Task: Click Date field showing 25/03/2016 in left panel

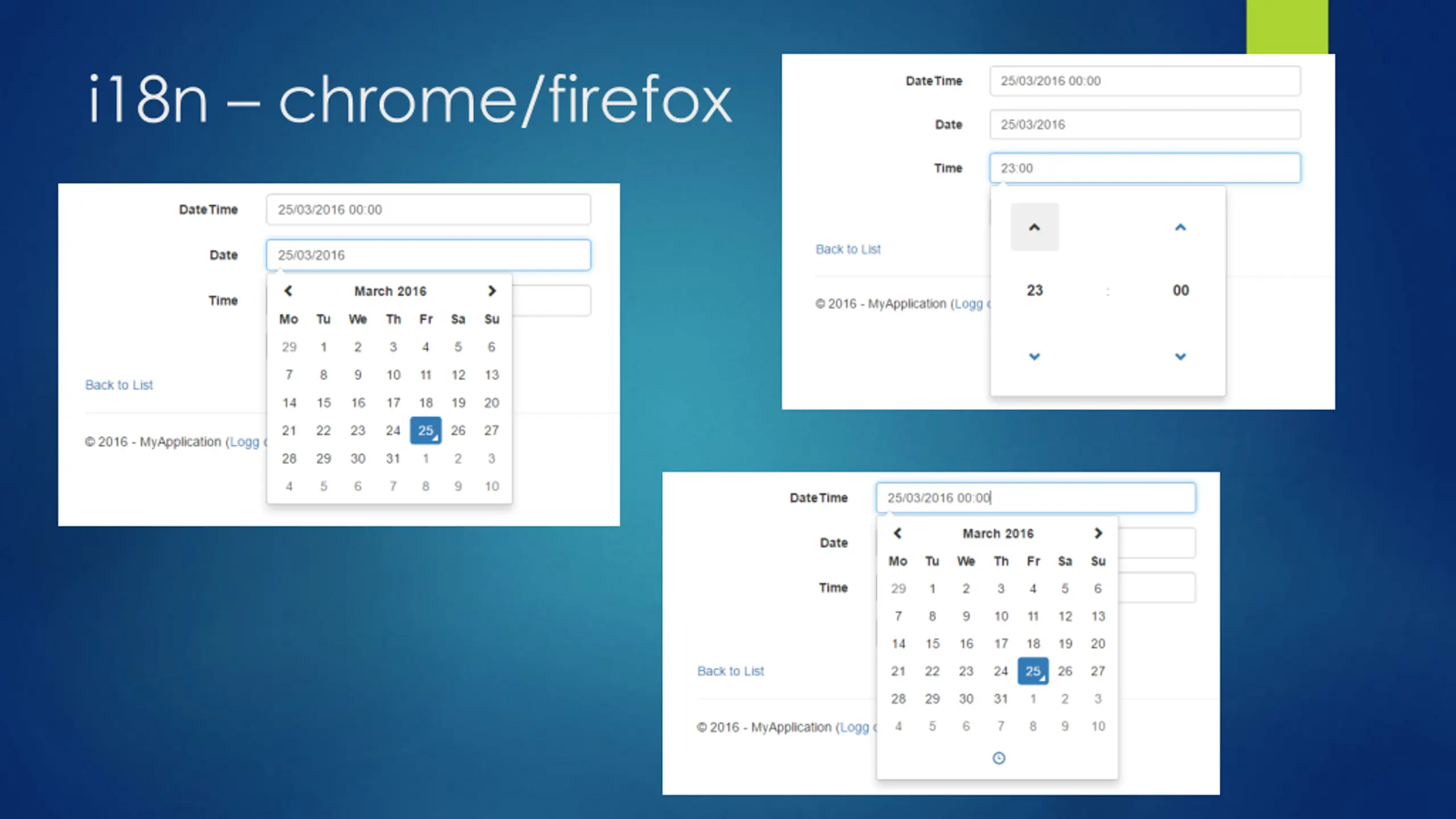Action: (428, 255)
